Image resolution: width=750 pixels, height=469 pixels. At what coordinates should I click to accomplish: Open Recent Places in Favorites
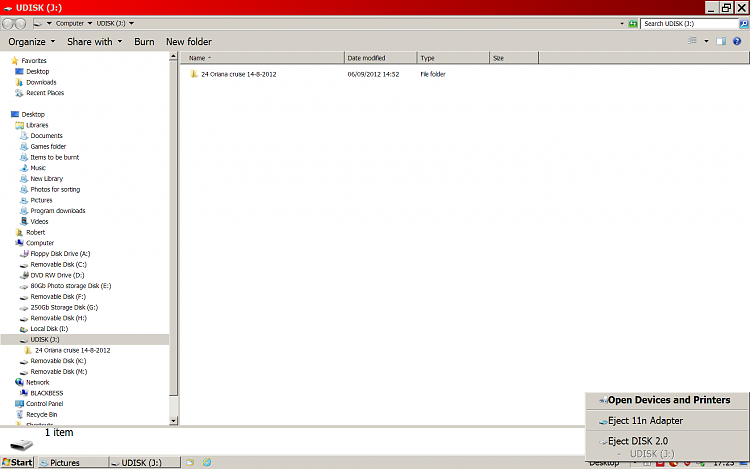tap(45, 93)
